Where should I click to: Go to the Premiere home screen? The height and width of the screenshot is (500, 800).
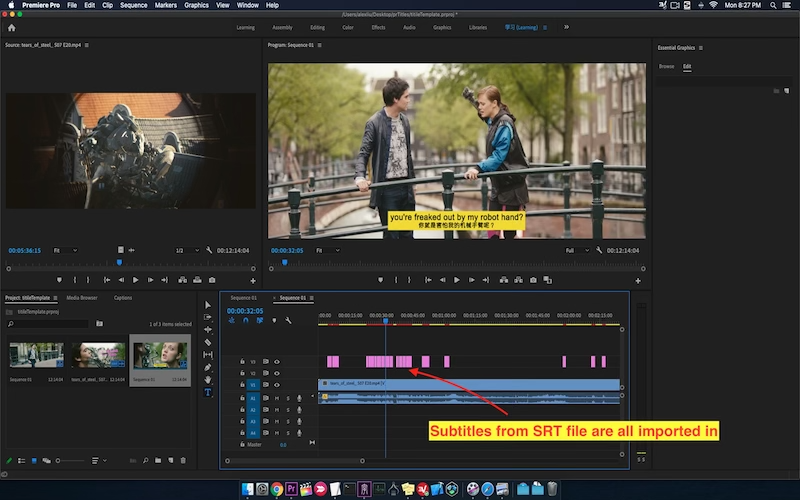tap(12, 28)
